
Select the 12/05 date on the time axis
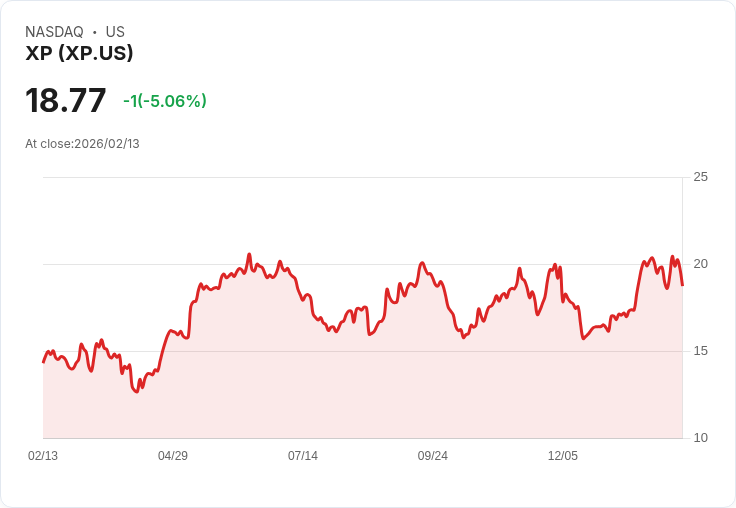coord(563,456)
